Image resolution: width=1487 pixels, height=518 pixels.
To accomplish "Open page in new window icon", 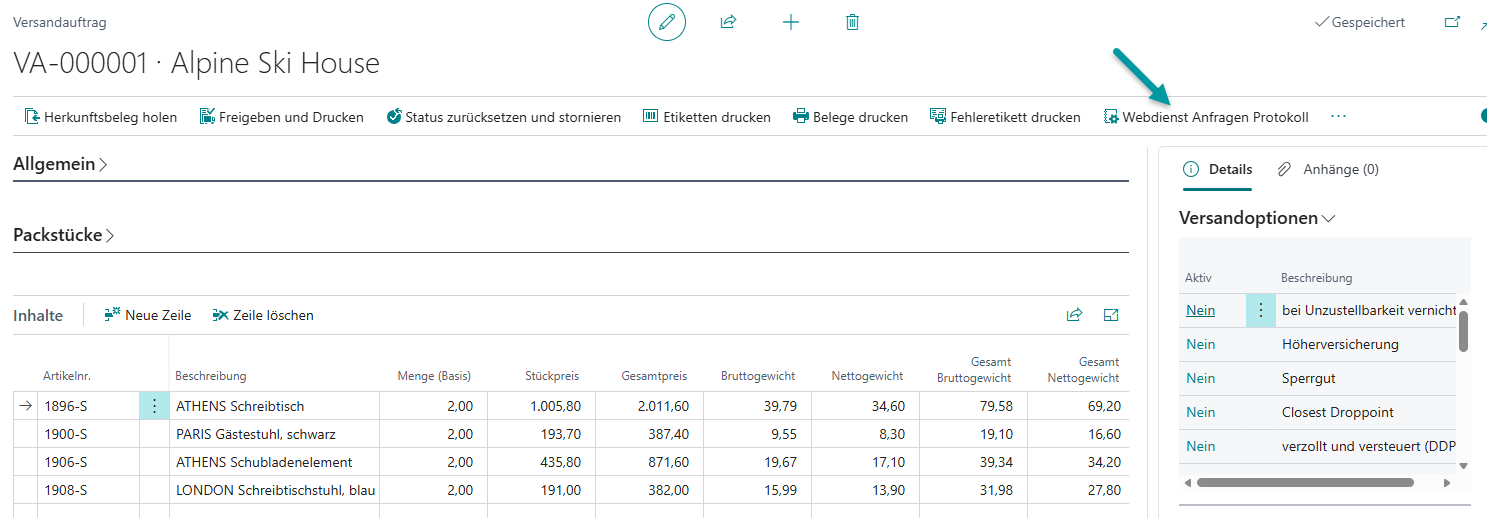I will tap(1452, 22).
